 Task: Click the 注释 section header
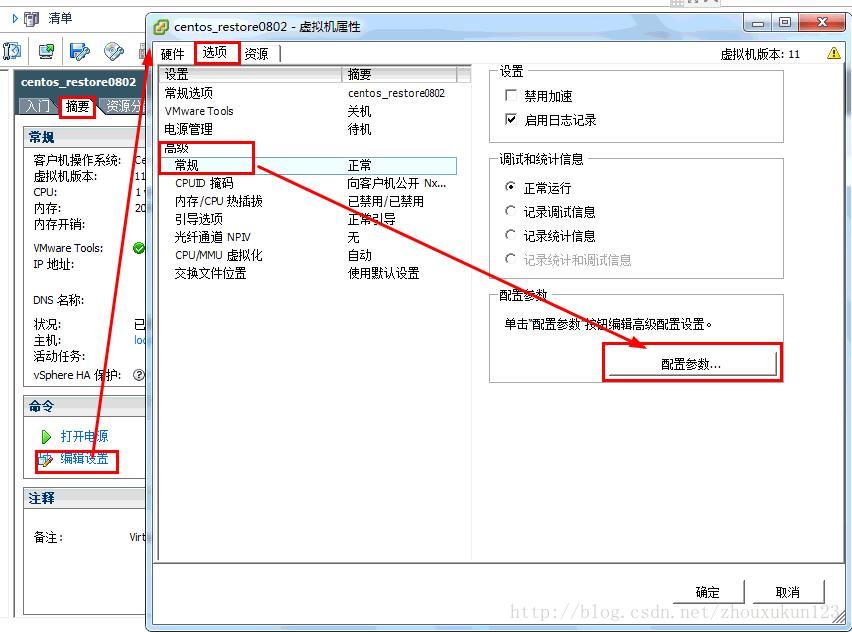[84, 498]
